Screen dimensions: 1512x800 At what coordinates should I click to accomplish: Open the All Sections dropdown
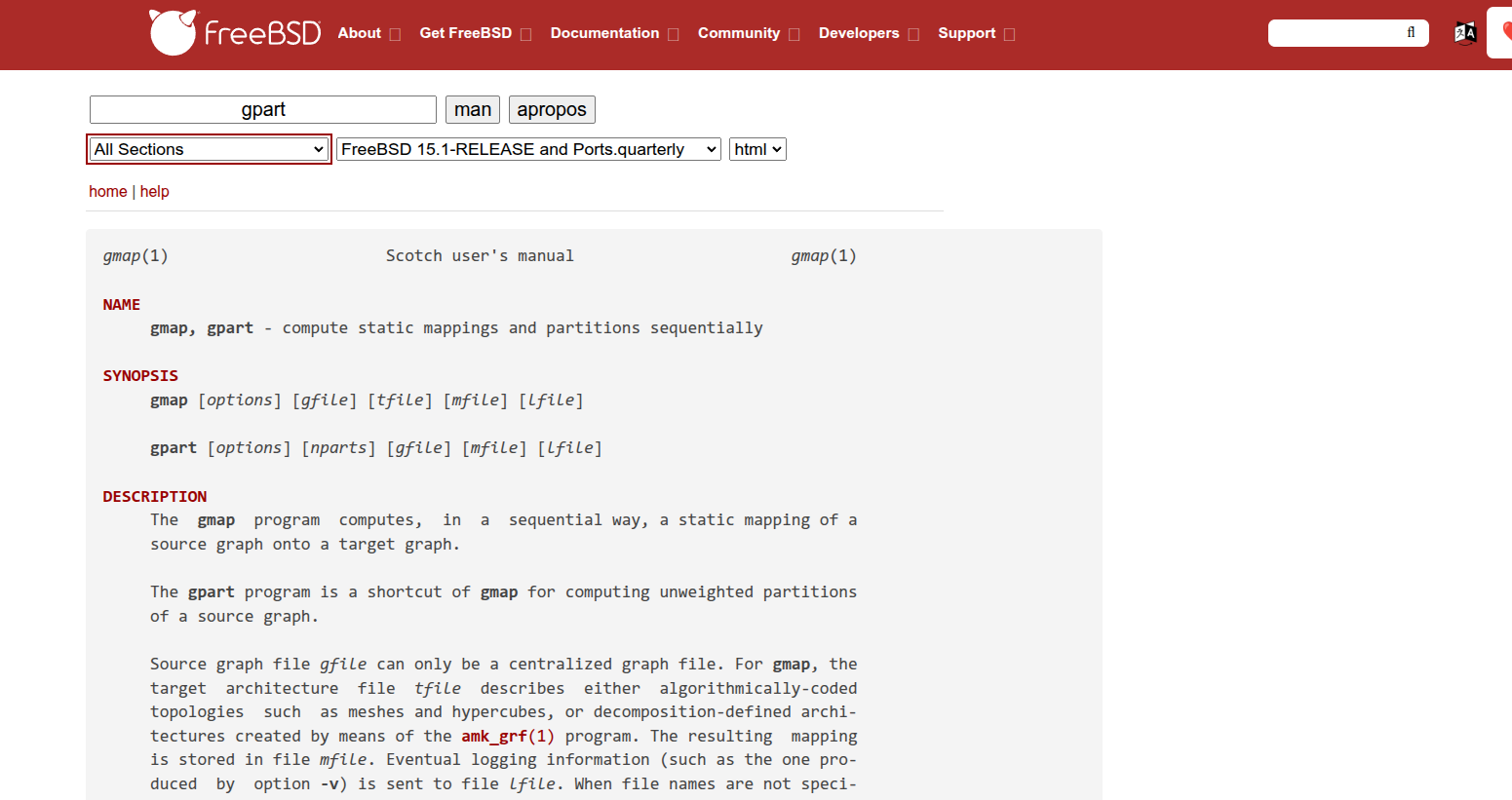[209, 149]
